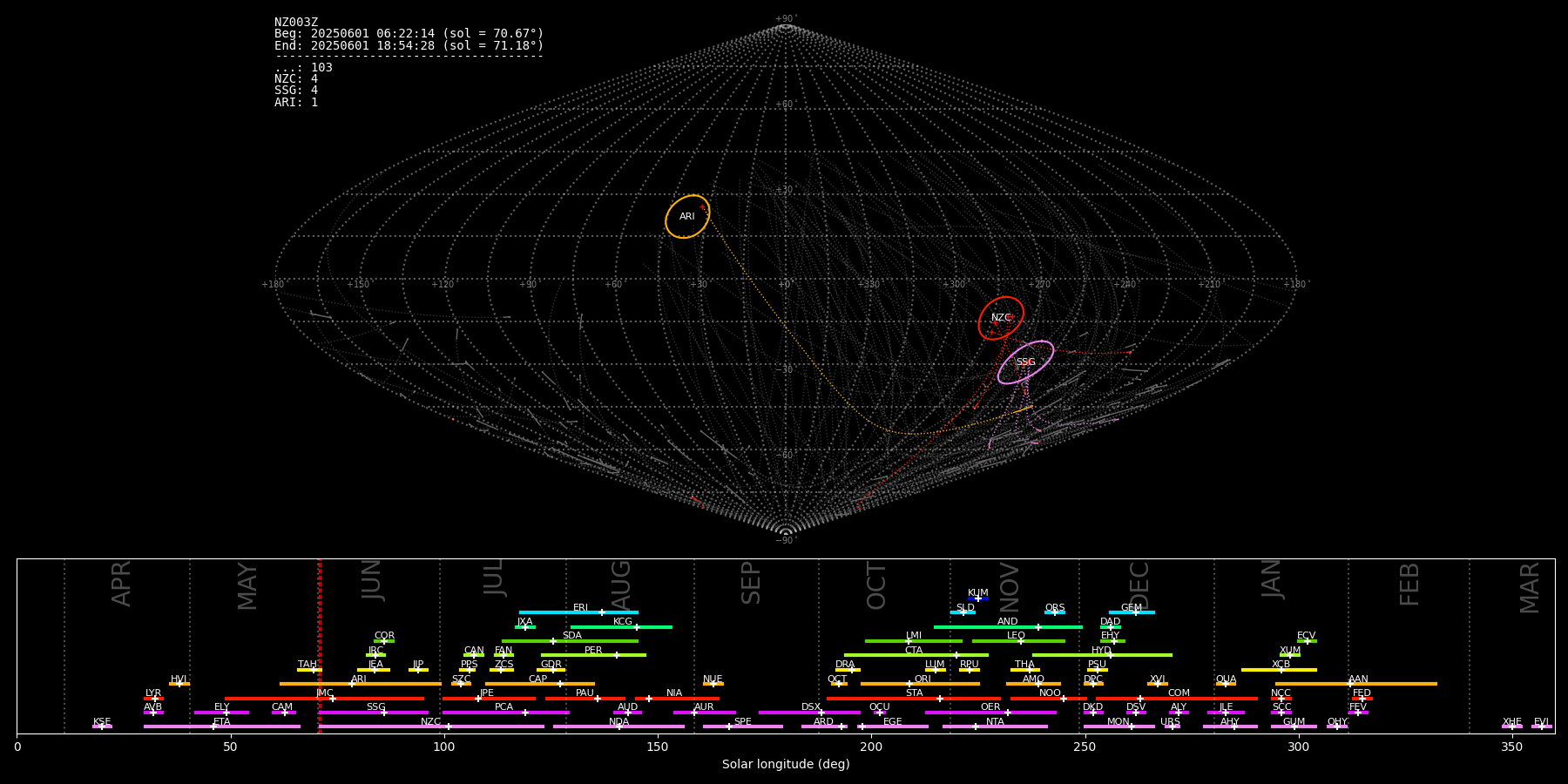
Task: Click the 'Beg: 20250601 06:22:14' line
Action: click(x=409, y=34)
